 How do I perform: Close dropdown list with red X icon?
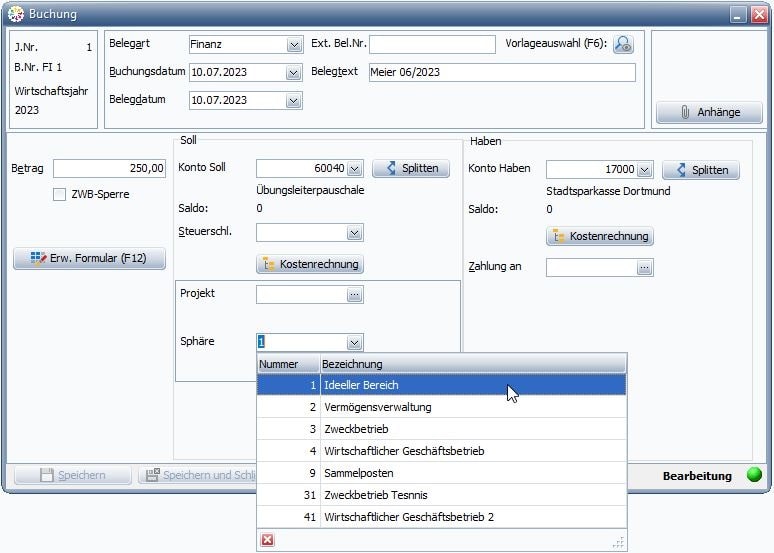267,540
